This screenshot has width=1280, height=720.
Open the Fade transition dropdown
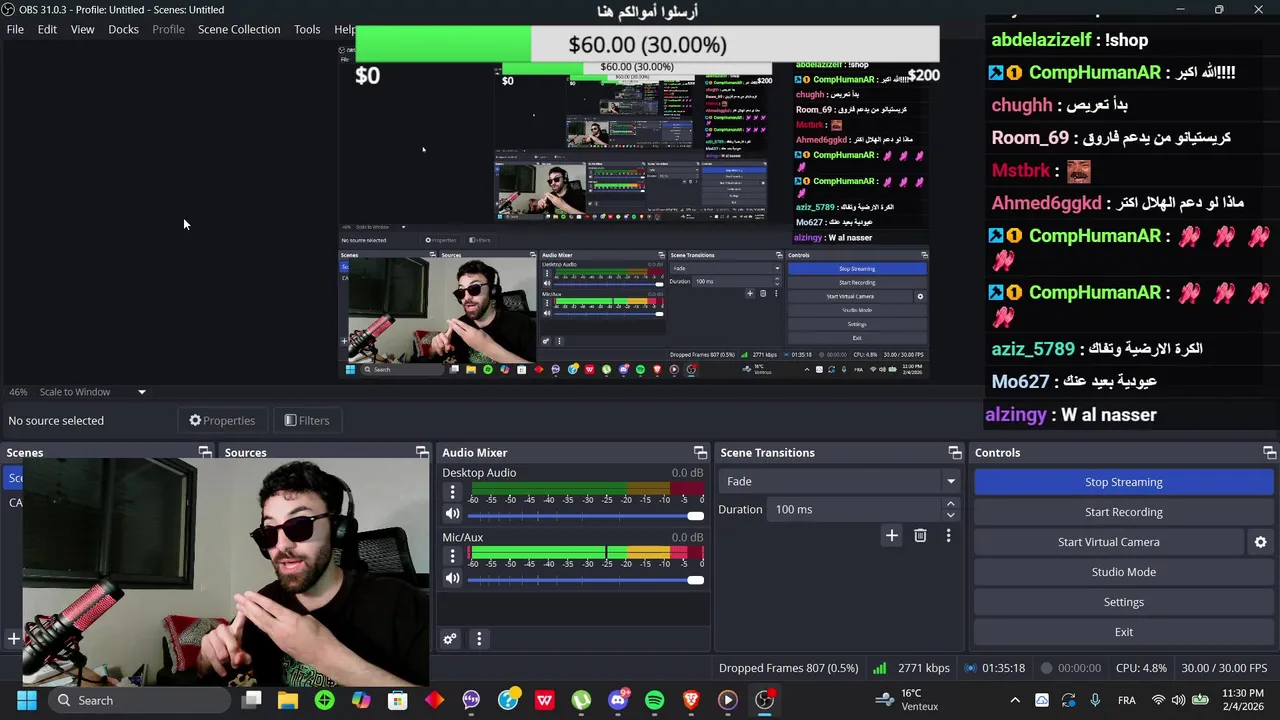[x=838, y=481]
